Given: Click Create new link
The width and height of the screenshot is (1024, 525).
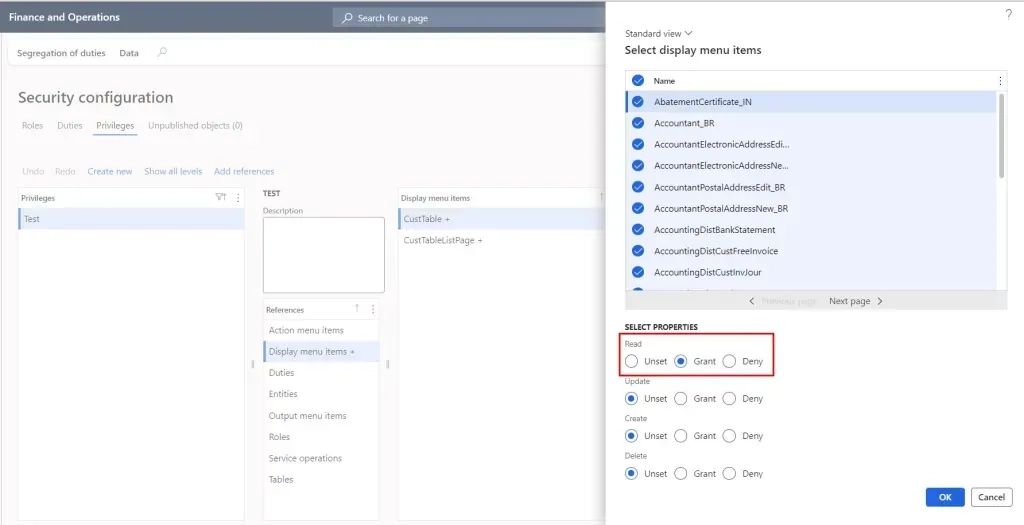Looking at the screenshot, I should tap(110, 171).
